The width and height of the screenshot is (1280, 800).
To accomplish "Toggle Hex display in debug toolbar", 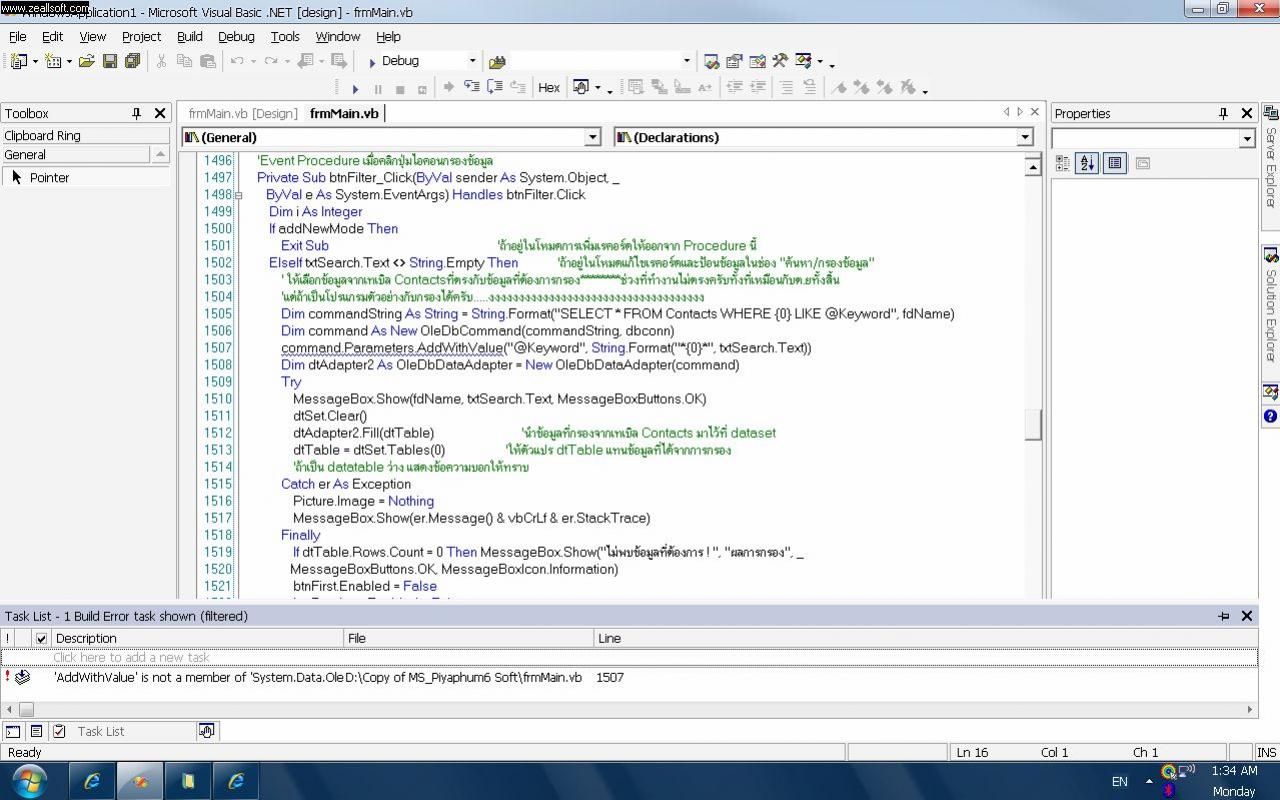I will tap(548, 88).
